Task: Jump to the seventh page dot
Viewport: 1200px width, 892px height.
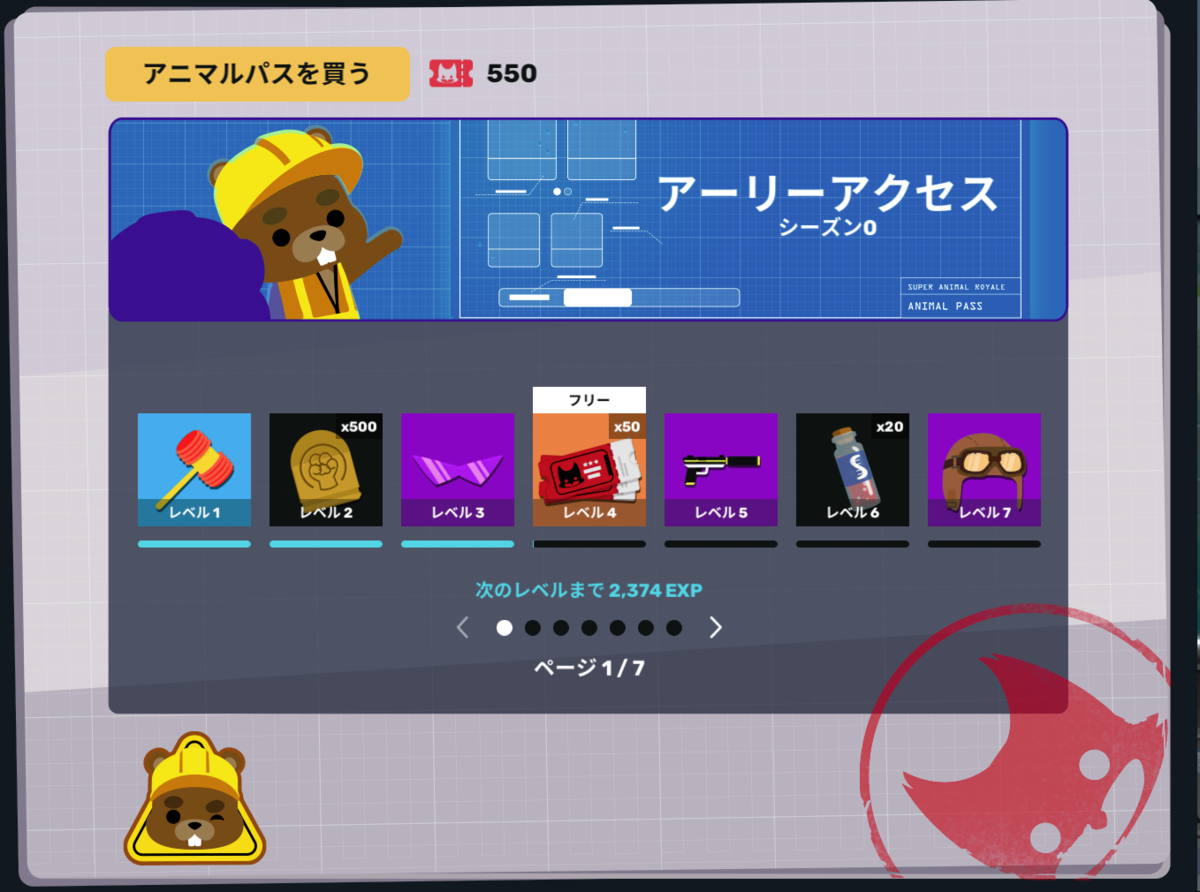Action: pos(674,627)
